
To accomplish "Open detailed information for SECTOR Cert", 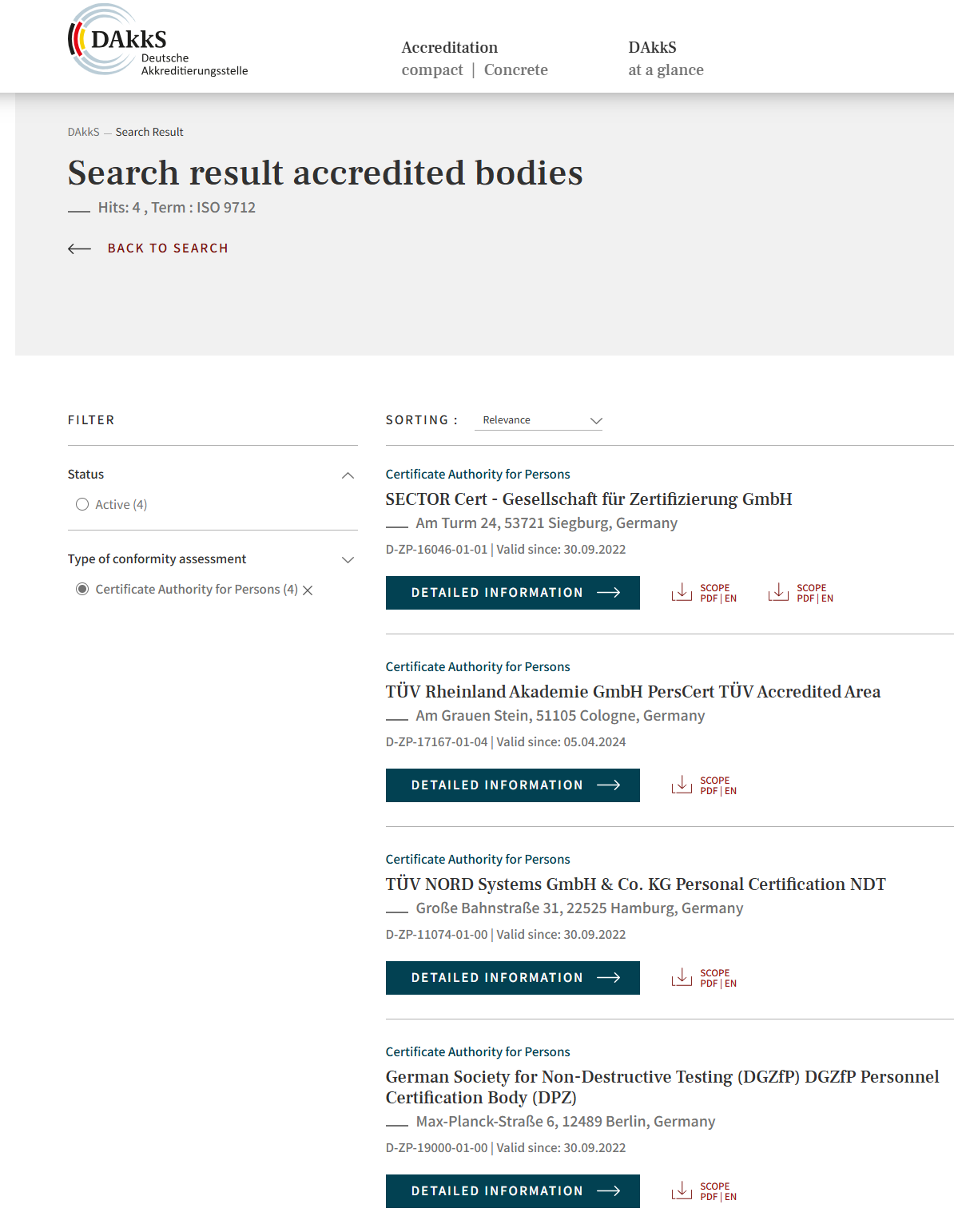I will tap(513, 593).
